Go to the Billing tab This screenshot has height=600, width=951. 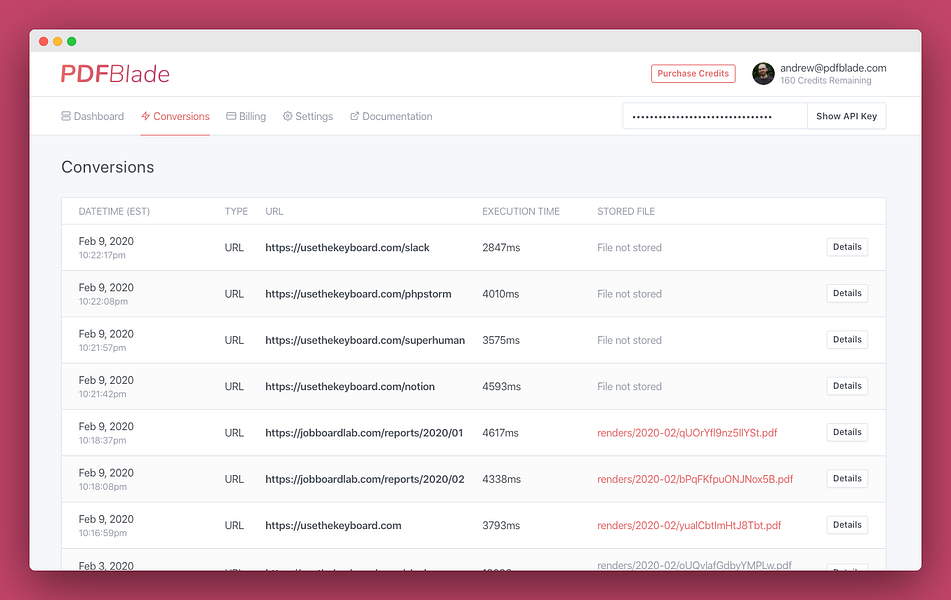click(x=246, y=116)
